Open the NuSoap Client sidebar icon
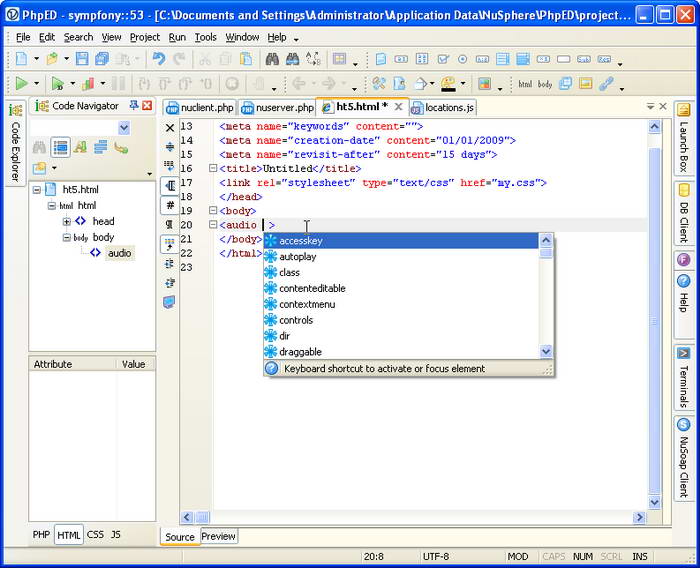 pos(683,424)
